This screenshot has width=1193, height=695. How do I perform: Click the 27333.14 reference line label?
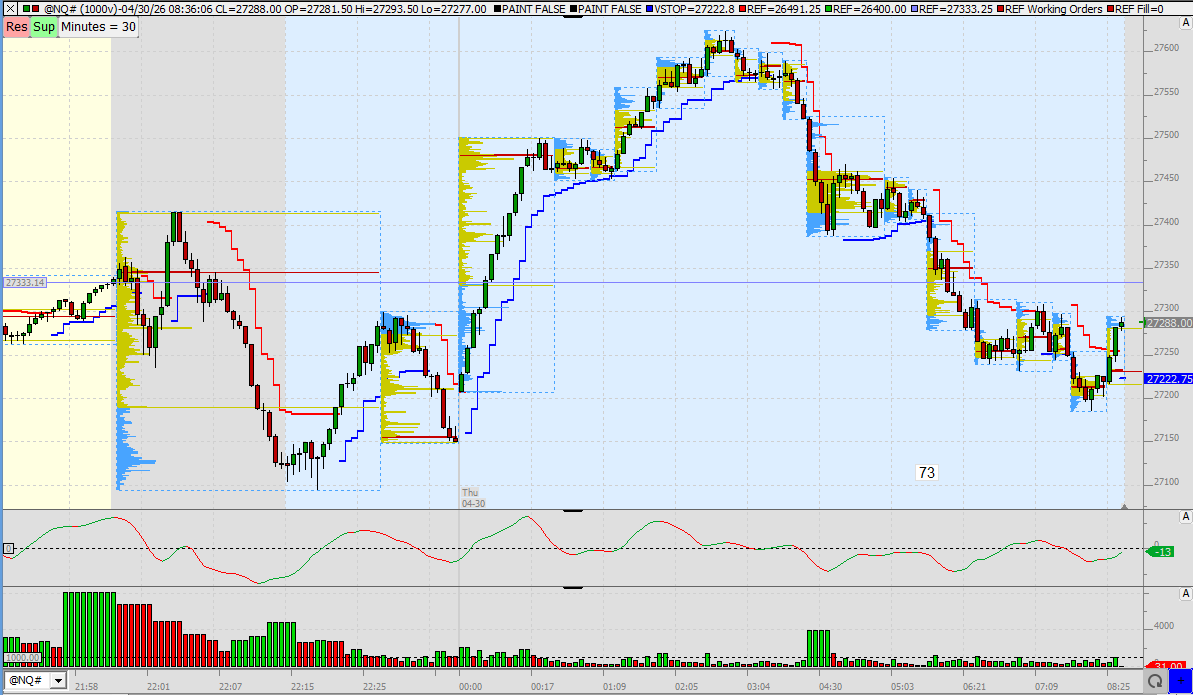tap(25, 282)
